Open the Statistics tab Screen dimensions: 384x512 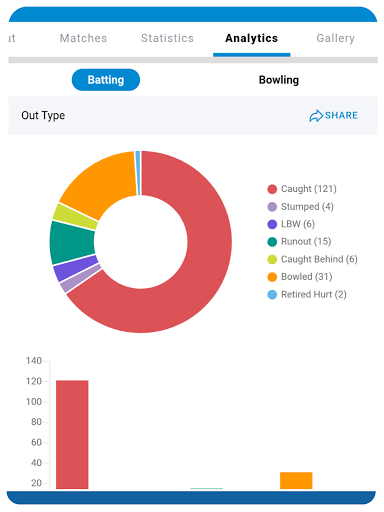pyautogui.click(x=167, y=38)
